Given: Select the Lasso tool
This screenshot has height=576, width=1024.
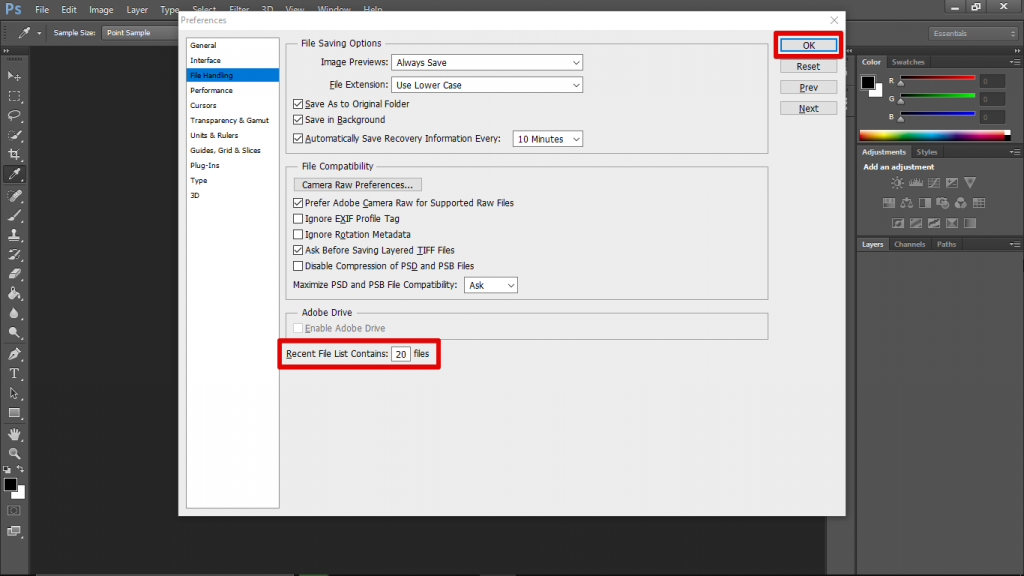Looking at the screenshot, I should (x=14, y=115).
